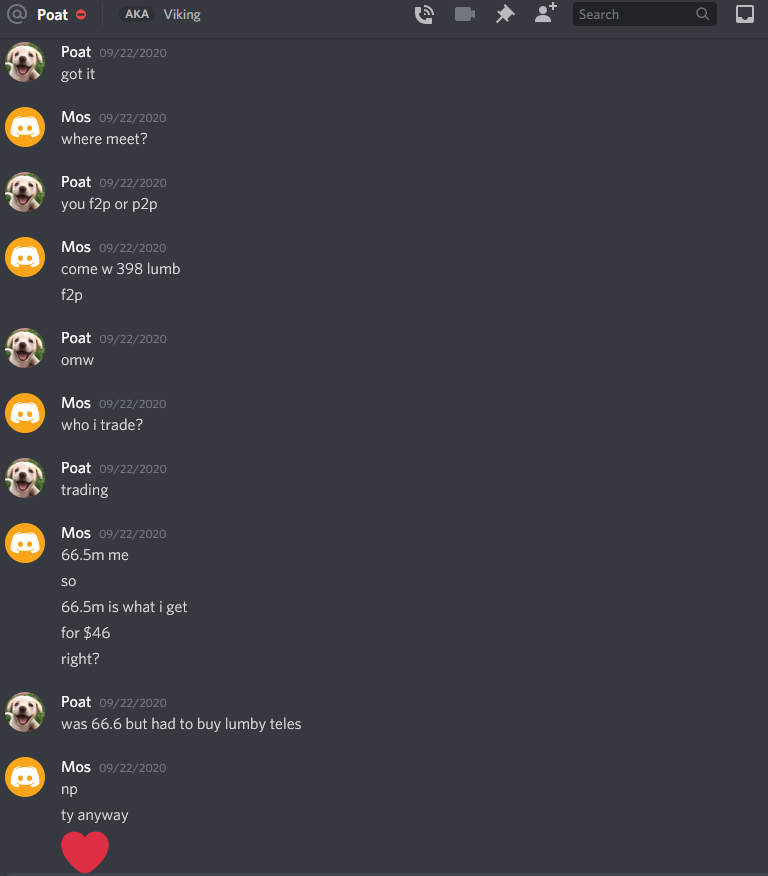
Task: Open the Viking nickname label
Action: click(x=182, y=15)
